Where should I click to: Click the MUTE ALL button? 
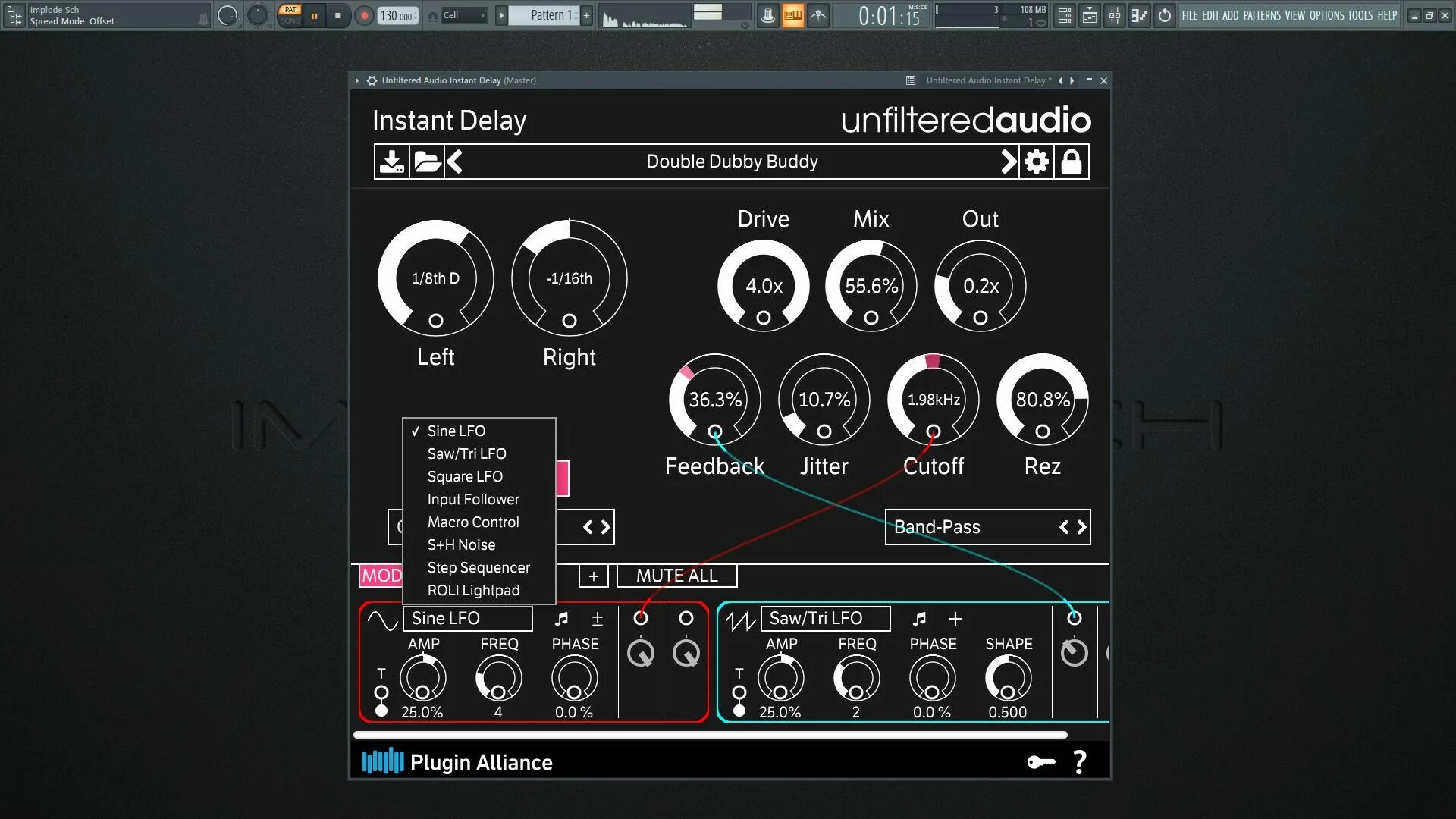coord(676,576)
